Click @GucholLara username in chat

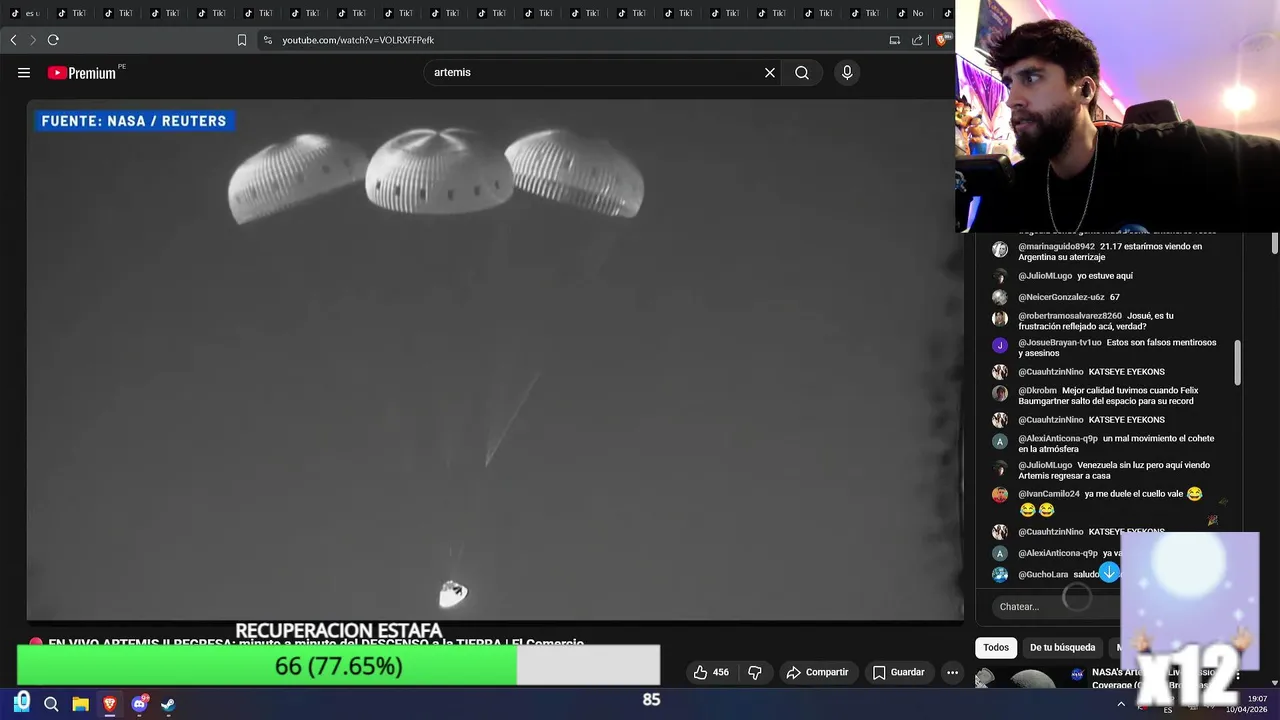point(1043,575)
